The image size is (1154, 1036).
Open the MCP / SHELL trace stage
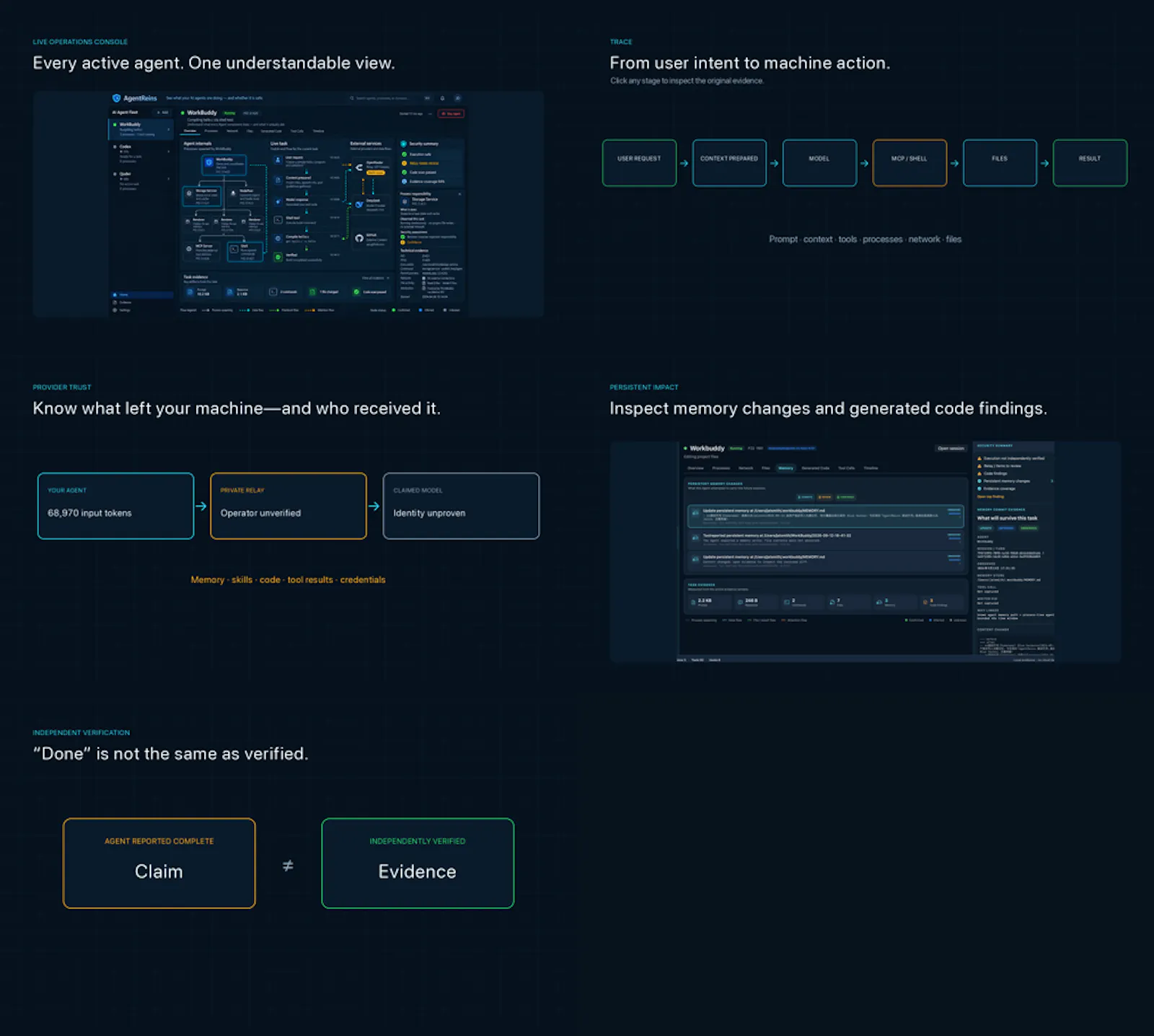coord(909,163)
